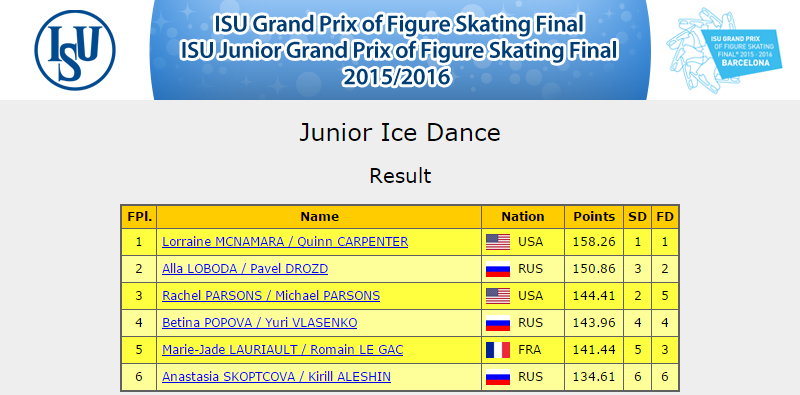Open Alla LOBODA / Pavel DROZD link
The width and height of the screenshot is (800, 395).
[x=245, y=268]
